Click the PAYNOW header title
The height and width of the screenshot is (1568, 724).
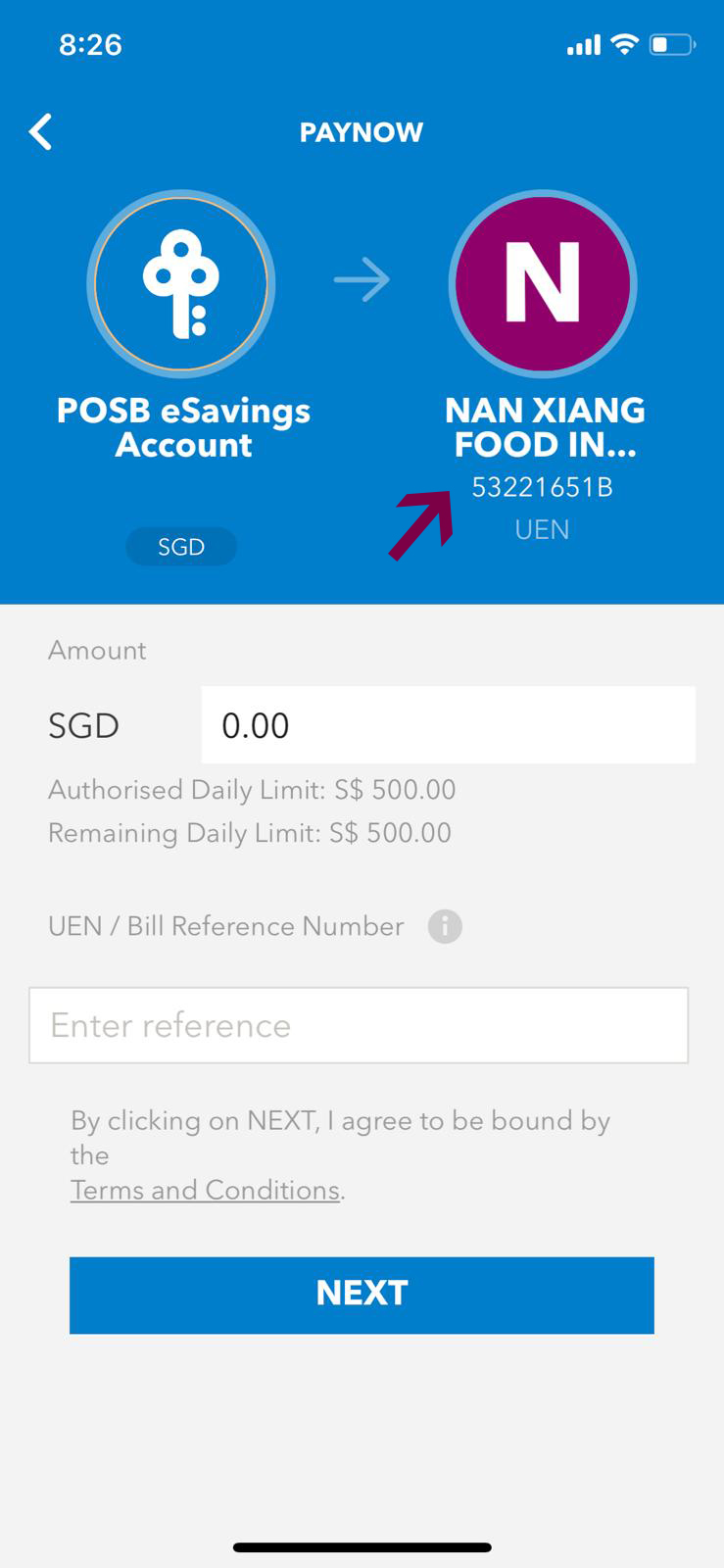click(362, 132)
